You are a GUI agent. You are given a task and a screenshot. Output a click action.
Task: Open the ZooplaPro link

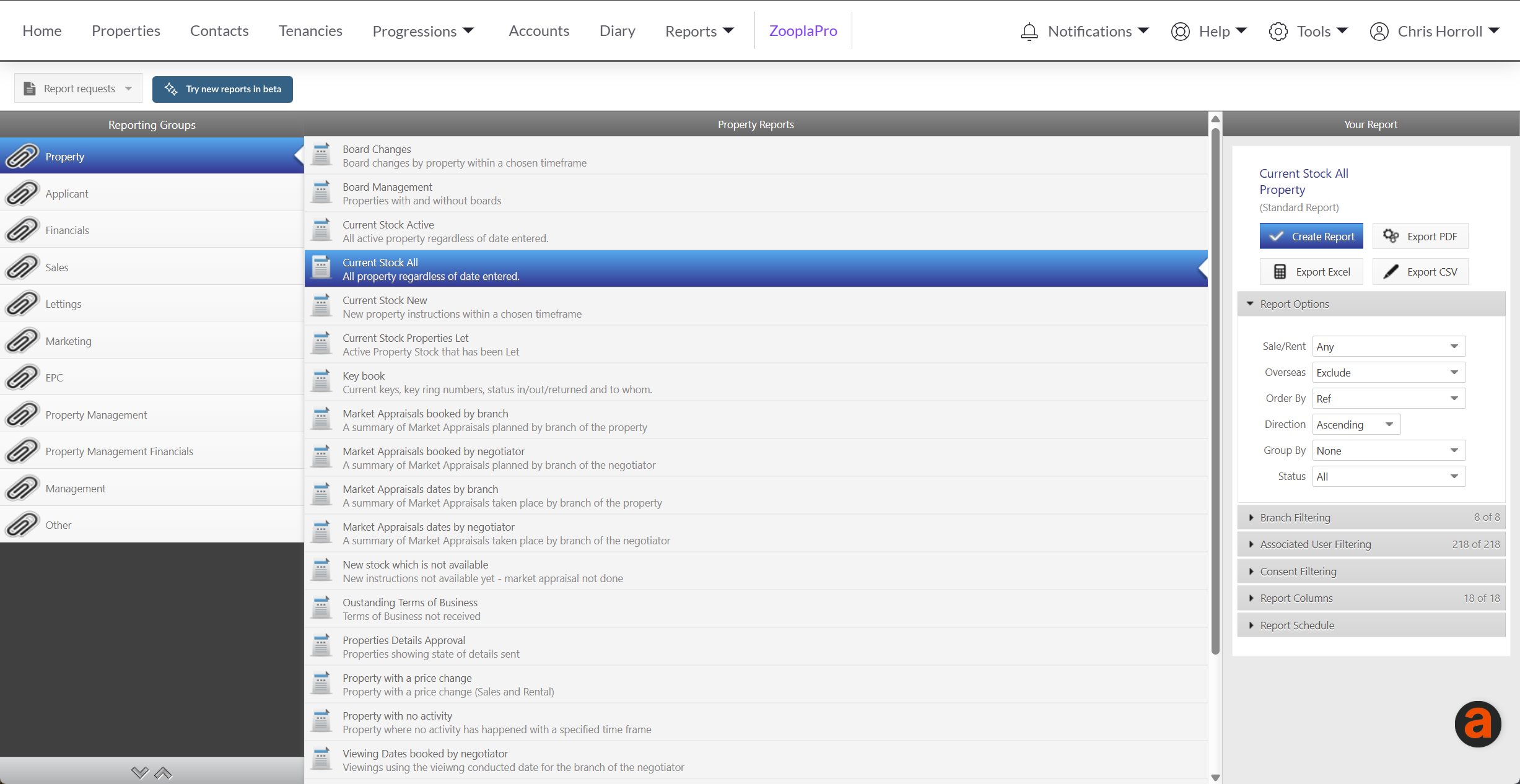coord(803,31)
